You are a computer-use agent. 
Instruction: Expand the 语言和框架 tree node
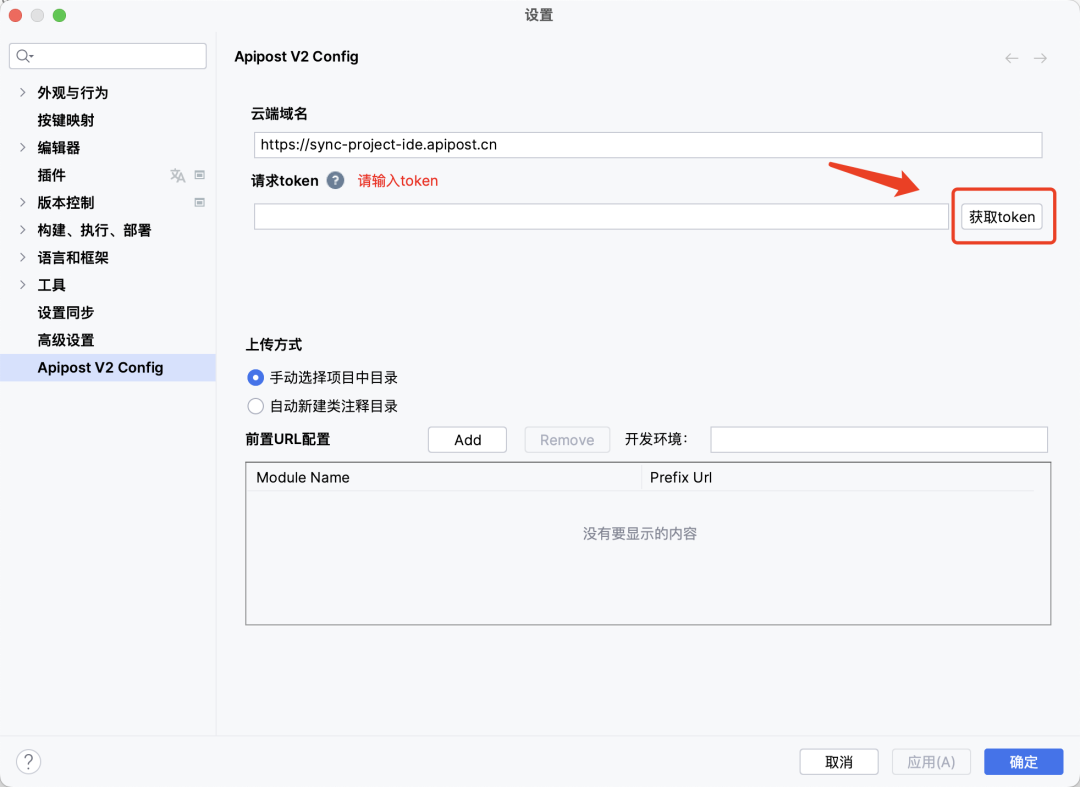coord(23,258)
